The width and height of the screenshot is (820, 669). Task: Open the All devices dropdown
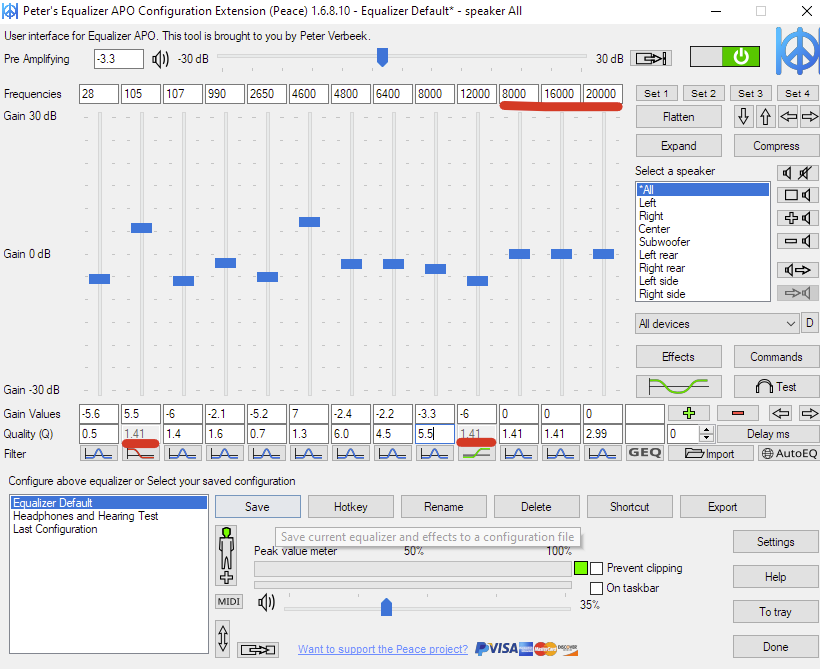click(x=717, y=324)
